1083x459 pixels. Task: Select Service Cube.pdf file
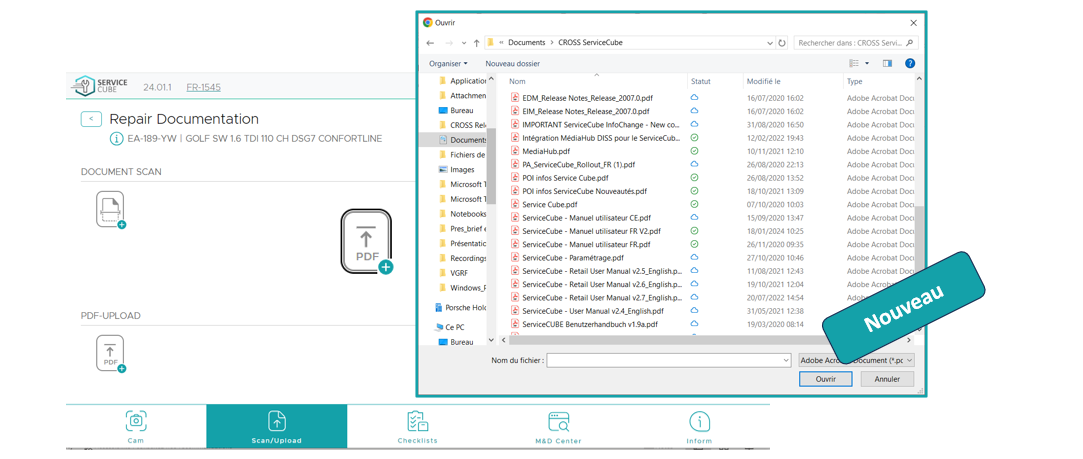550,204
